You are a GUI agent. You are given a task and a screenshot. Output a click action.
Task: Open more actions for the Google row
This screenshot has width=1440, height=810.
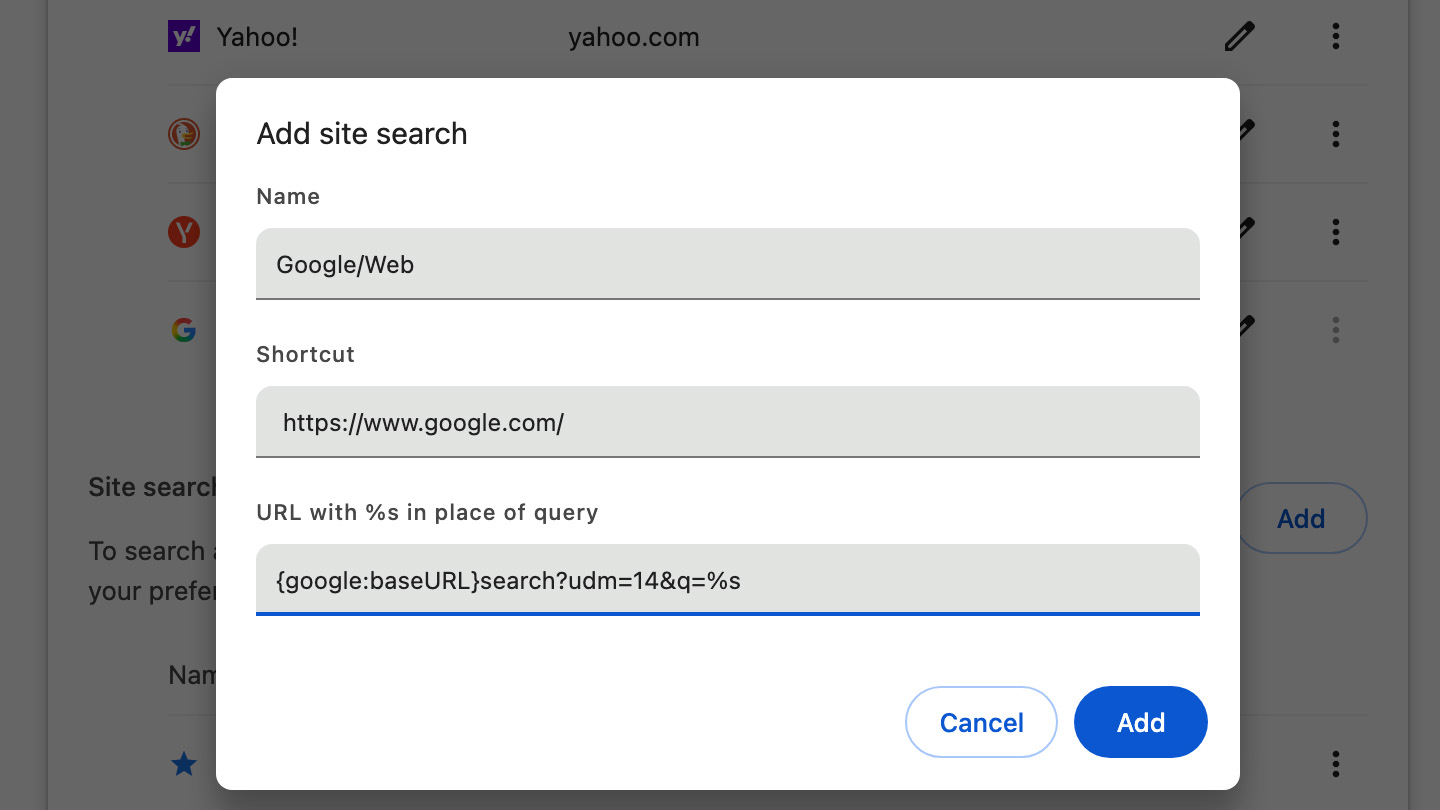click(1335, 330)
